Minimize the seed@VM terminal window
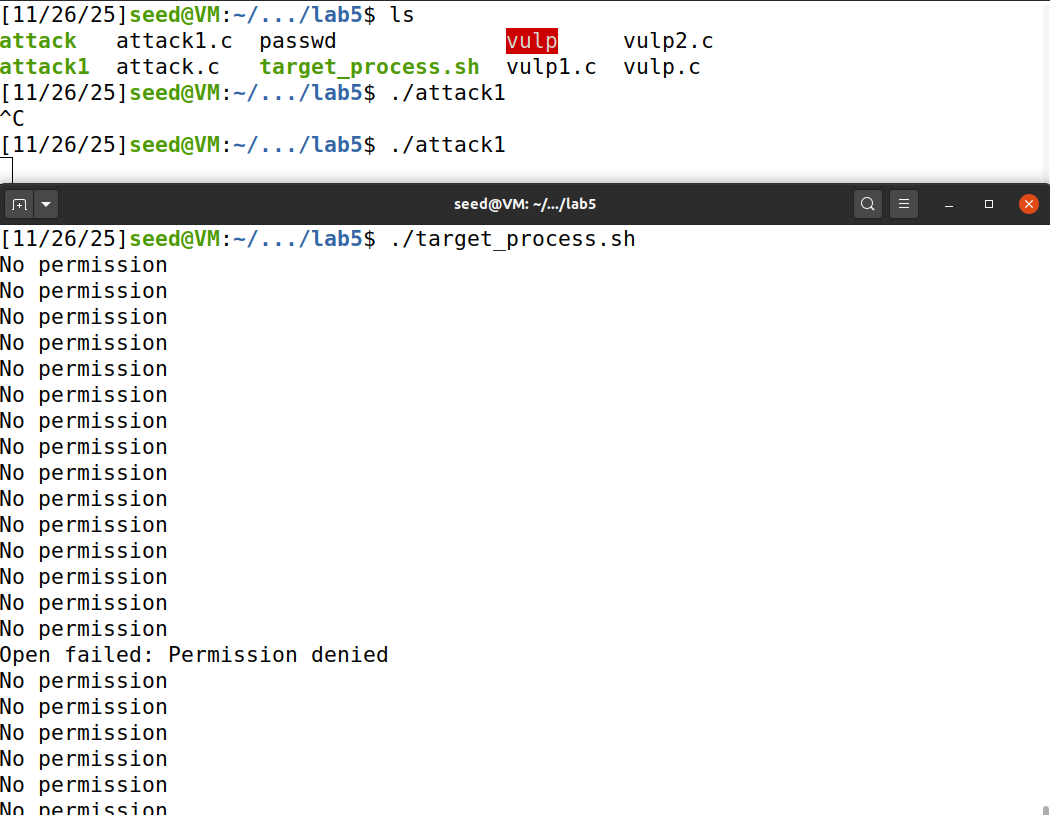This screenshot has height=815, width=1050. (x=948, y=204)
